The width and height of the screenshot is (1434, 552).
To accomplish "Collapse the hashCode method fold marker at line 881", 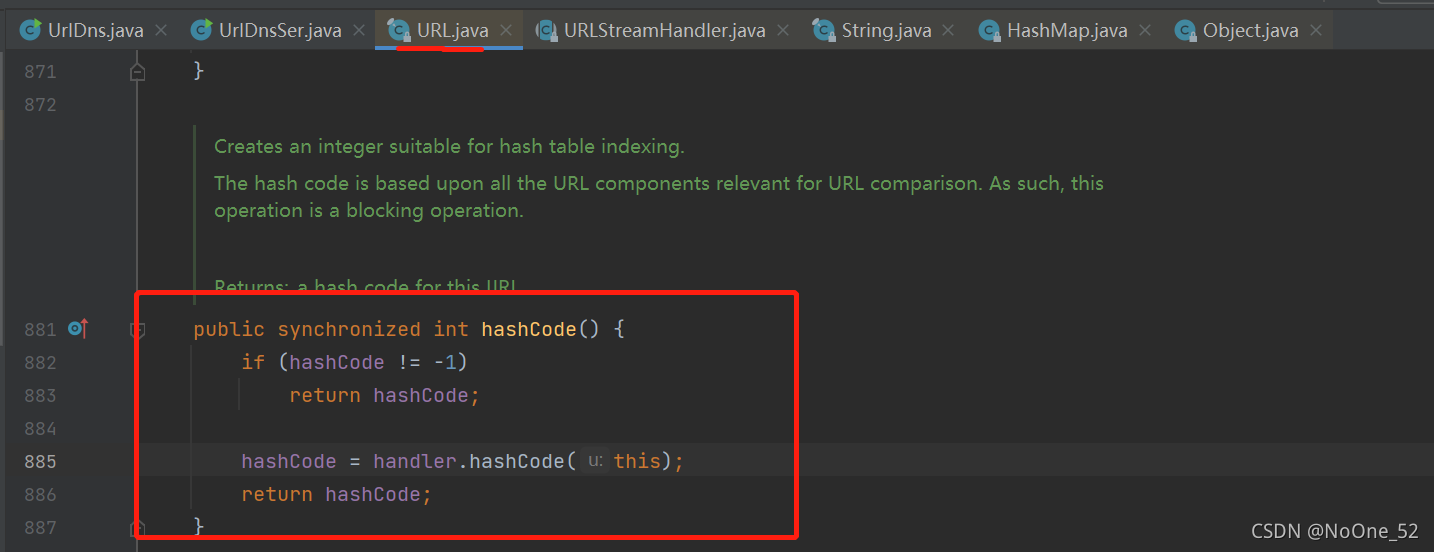I will (138, 330).
